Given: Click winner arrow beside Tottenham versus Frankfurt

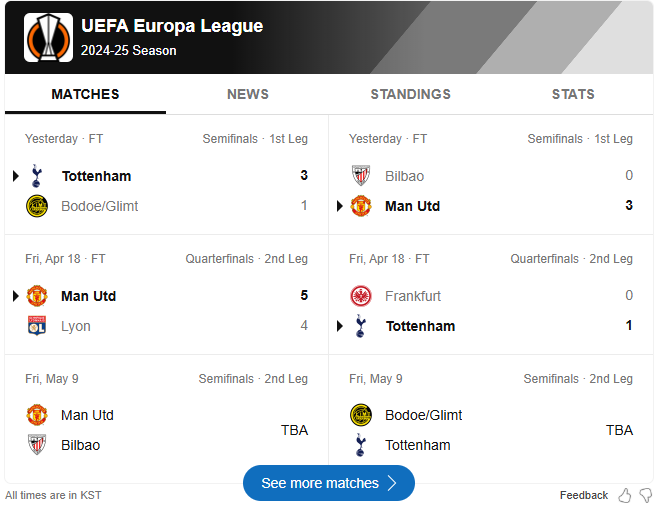Looking at the screenshot, I should (x=340, y=326).
